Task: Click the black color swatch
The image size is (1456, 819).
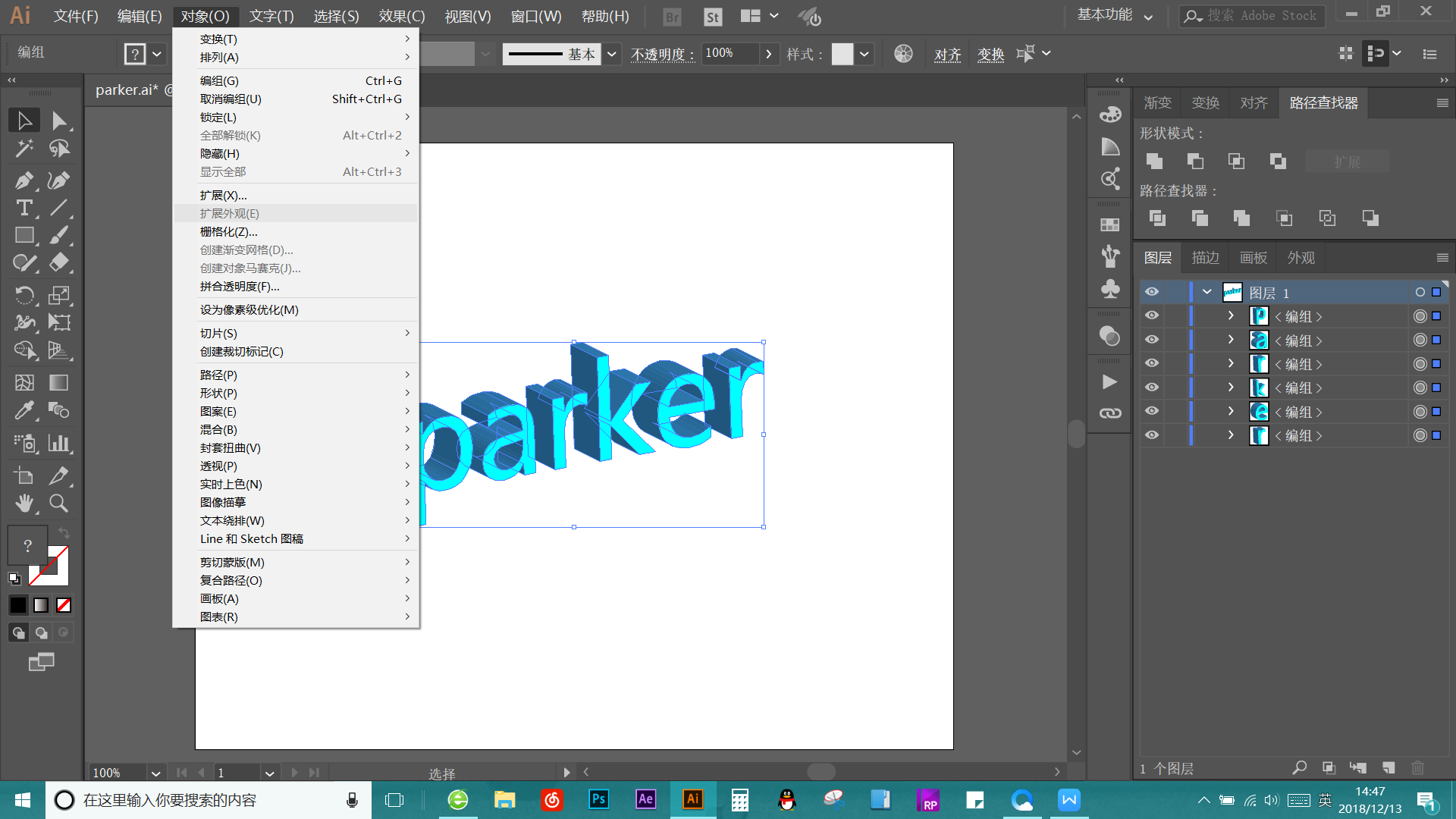Action: click(17, 604)
